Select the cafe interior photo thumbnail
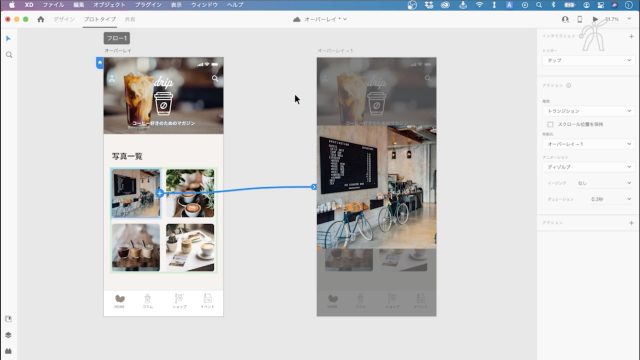The width and height of the screenshot is (640, 360). coord(136,193)
